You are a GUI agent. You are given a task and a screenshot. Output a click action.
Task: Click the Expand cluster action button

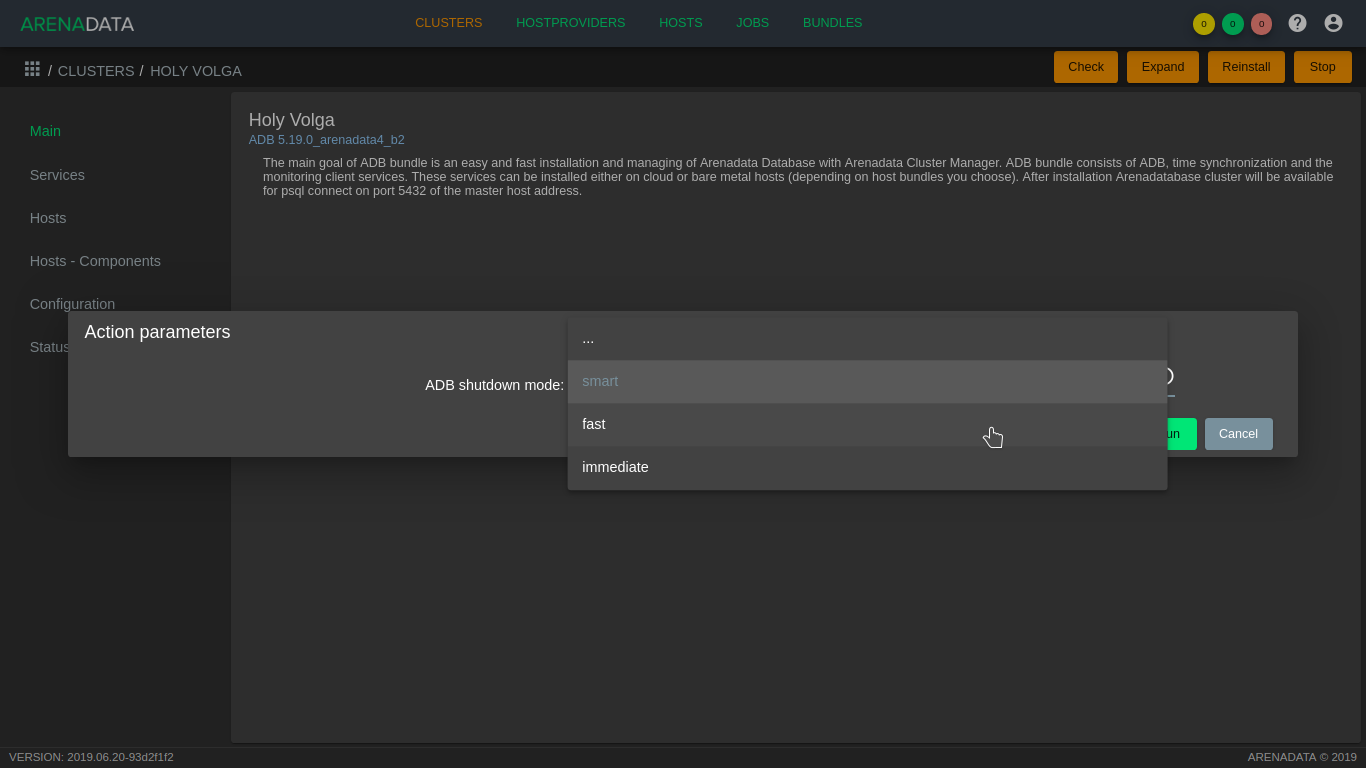pos(1162,67)
